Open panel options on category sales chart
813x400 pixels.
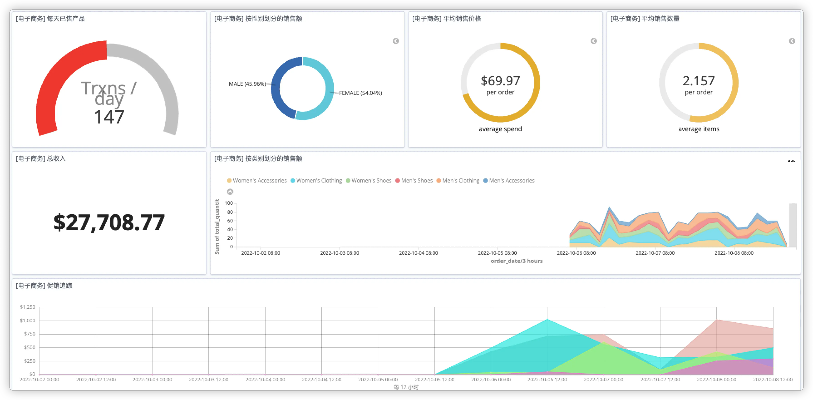(791, 160)
